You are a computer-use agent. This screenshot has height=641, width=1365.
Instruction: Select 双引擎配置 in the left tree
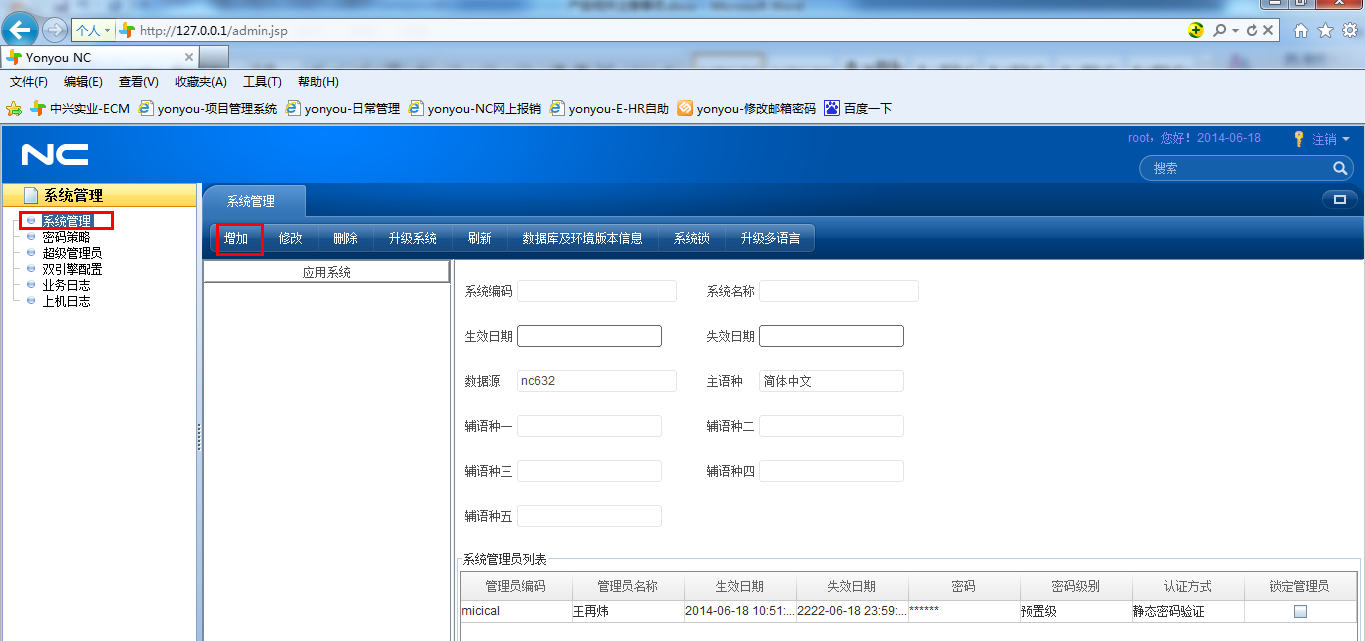coord(72,269)
